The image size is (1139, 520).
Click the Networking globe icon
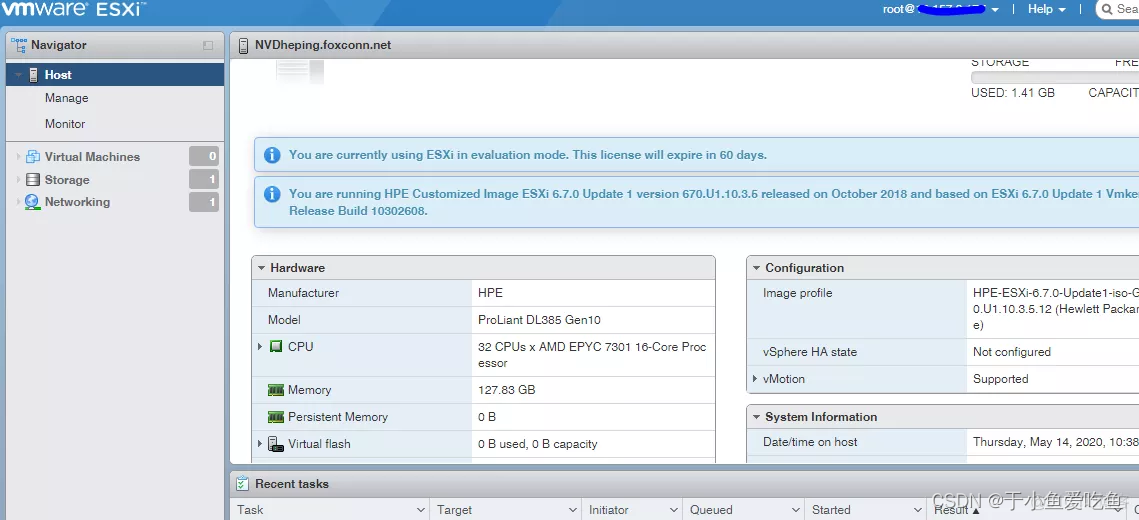coord(33,202)
